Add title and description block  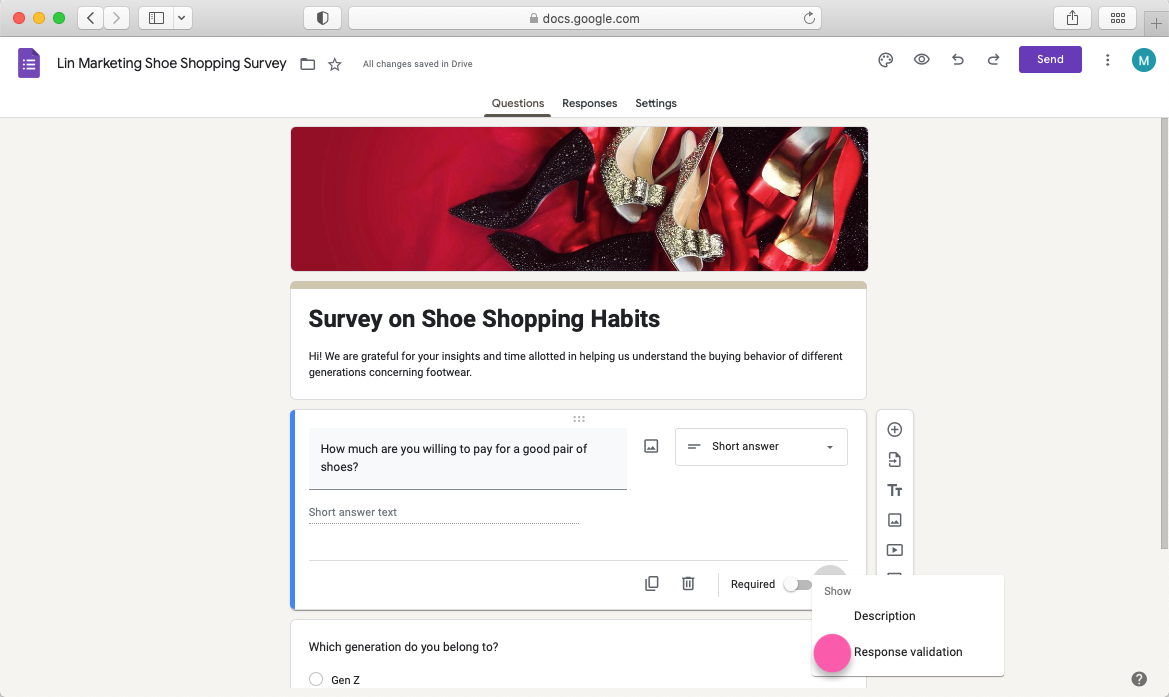click(x=894, y=490)
